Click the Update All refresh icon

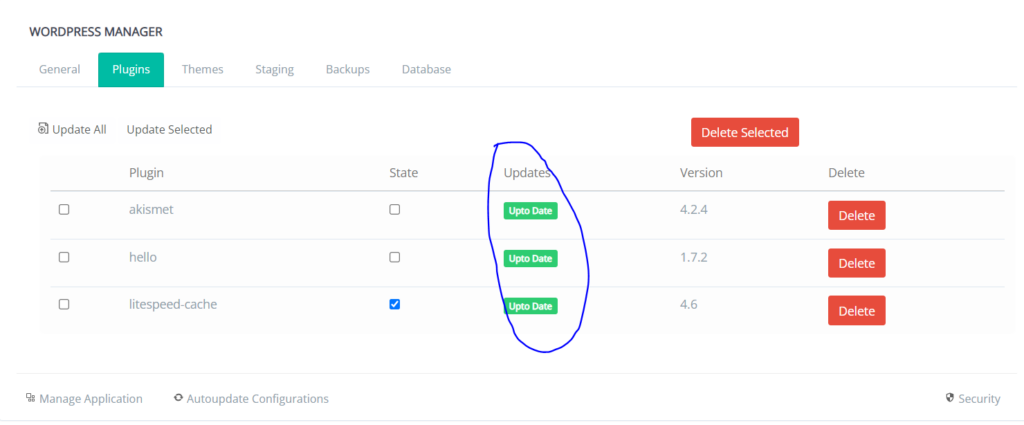(x=43, y=128)
